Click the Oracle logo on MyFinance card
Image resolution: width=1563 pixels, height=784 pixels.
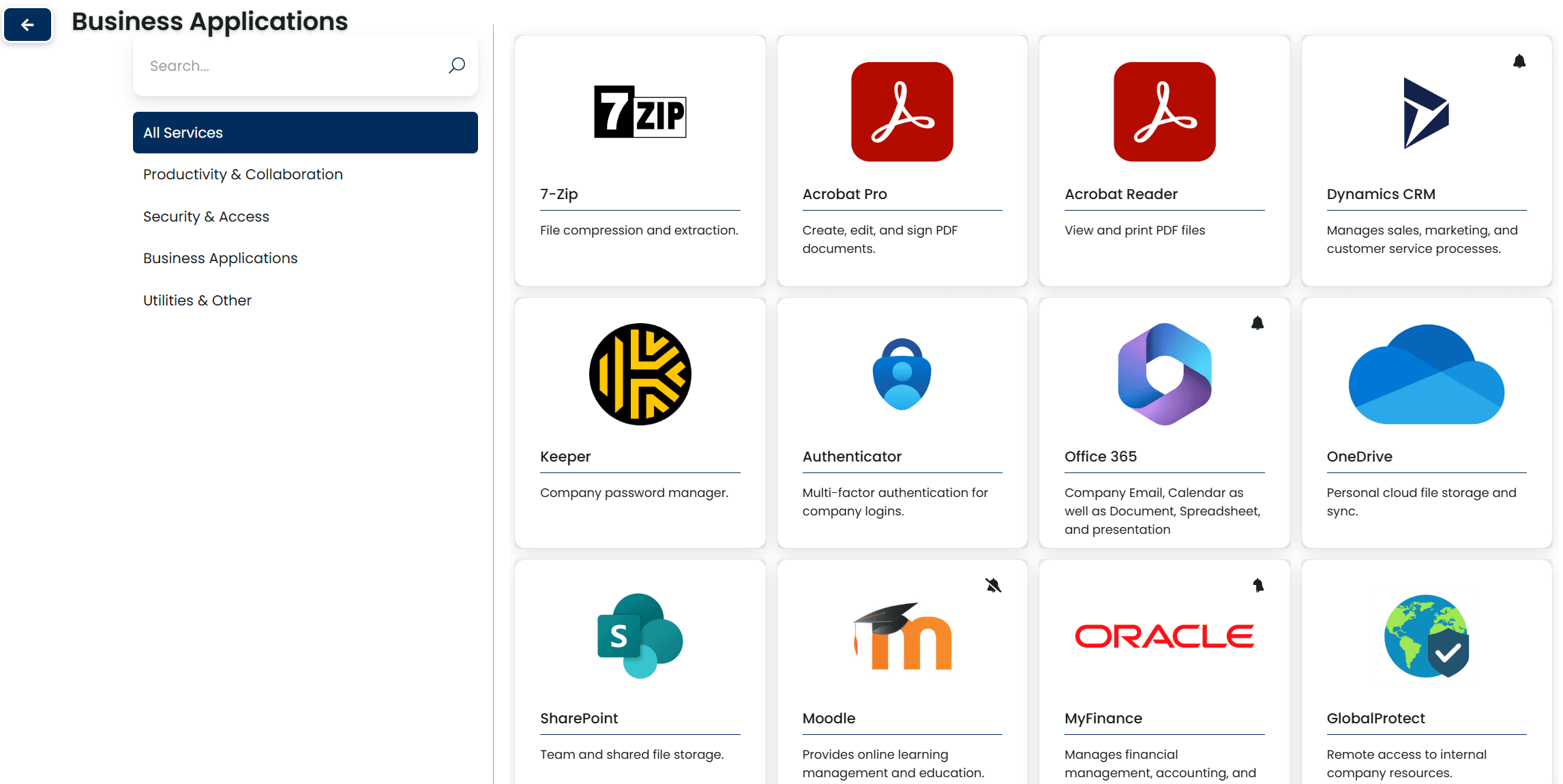1164,636
